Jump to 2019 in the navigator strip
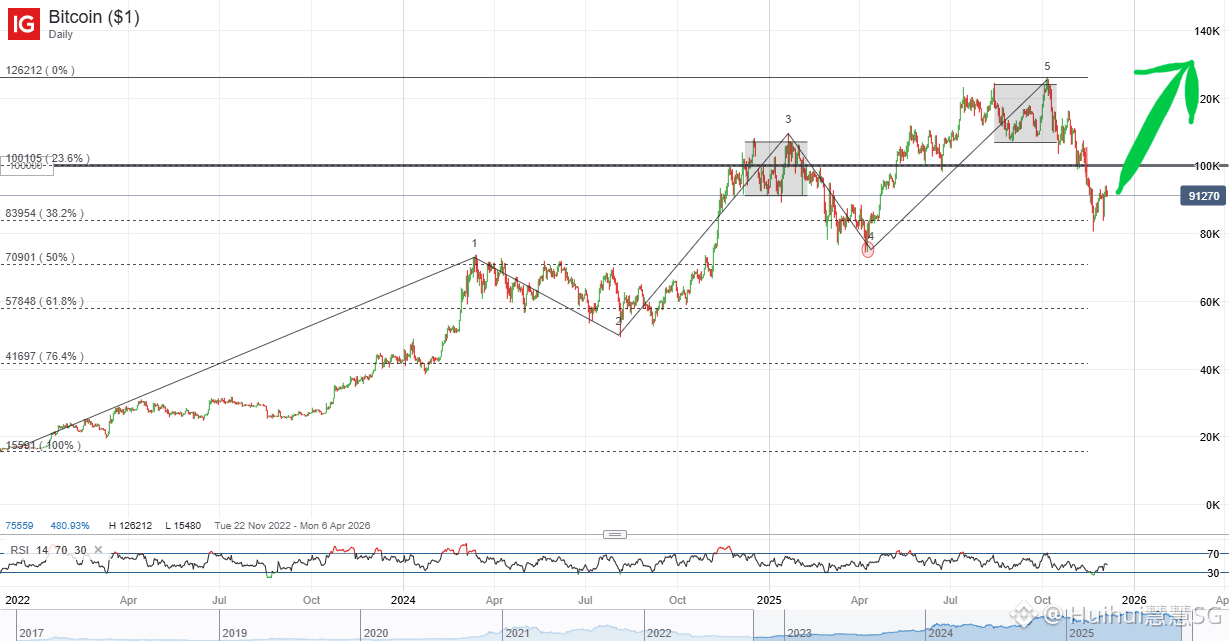Viewport: 1229px width, 641px height. [x=234, y=633]
